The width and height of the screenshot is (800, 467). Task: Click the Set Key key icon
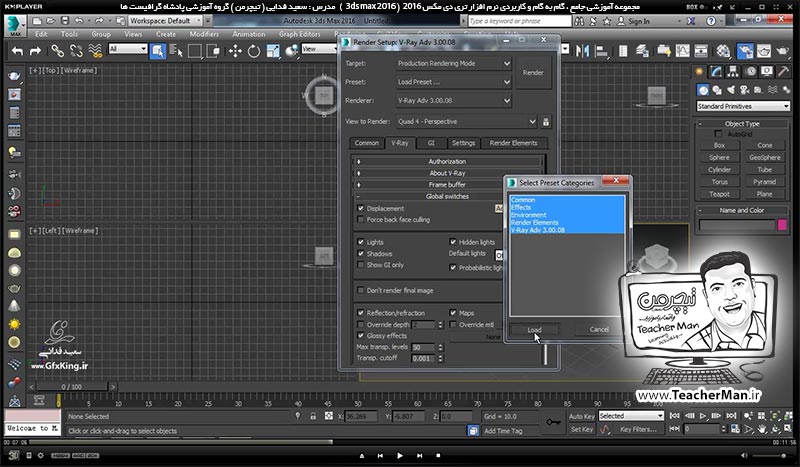(x=553, y=422)
